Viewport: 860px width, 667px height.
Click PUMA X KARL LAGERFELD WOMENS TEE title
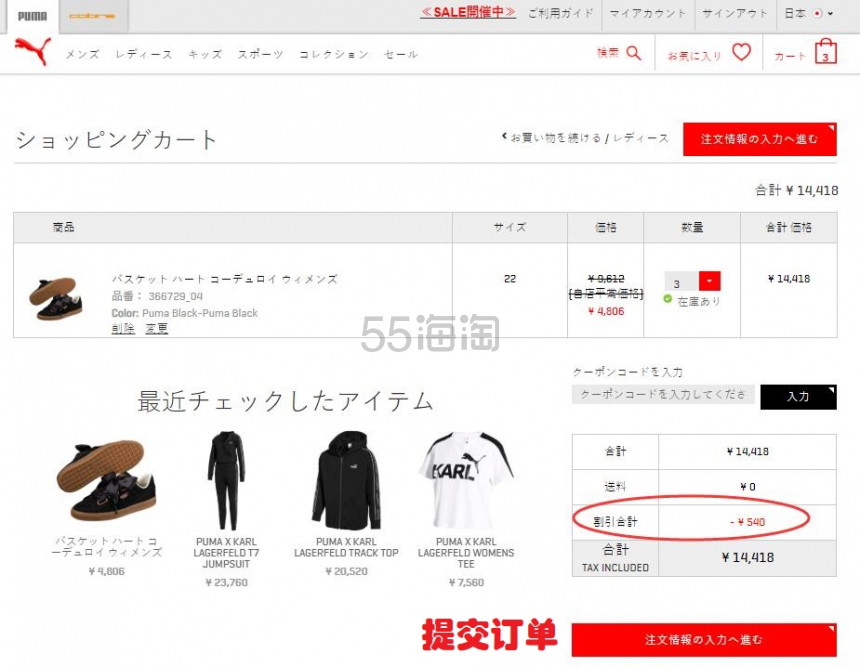[466, 553]
